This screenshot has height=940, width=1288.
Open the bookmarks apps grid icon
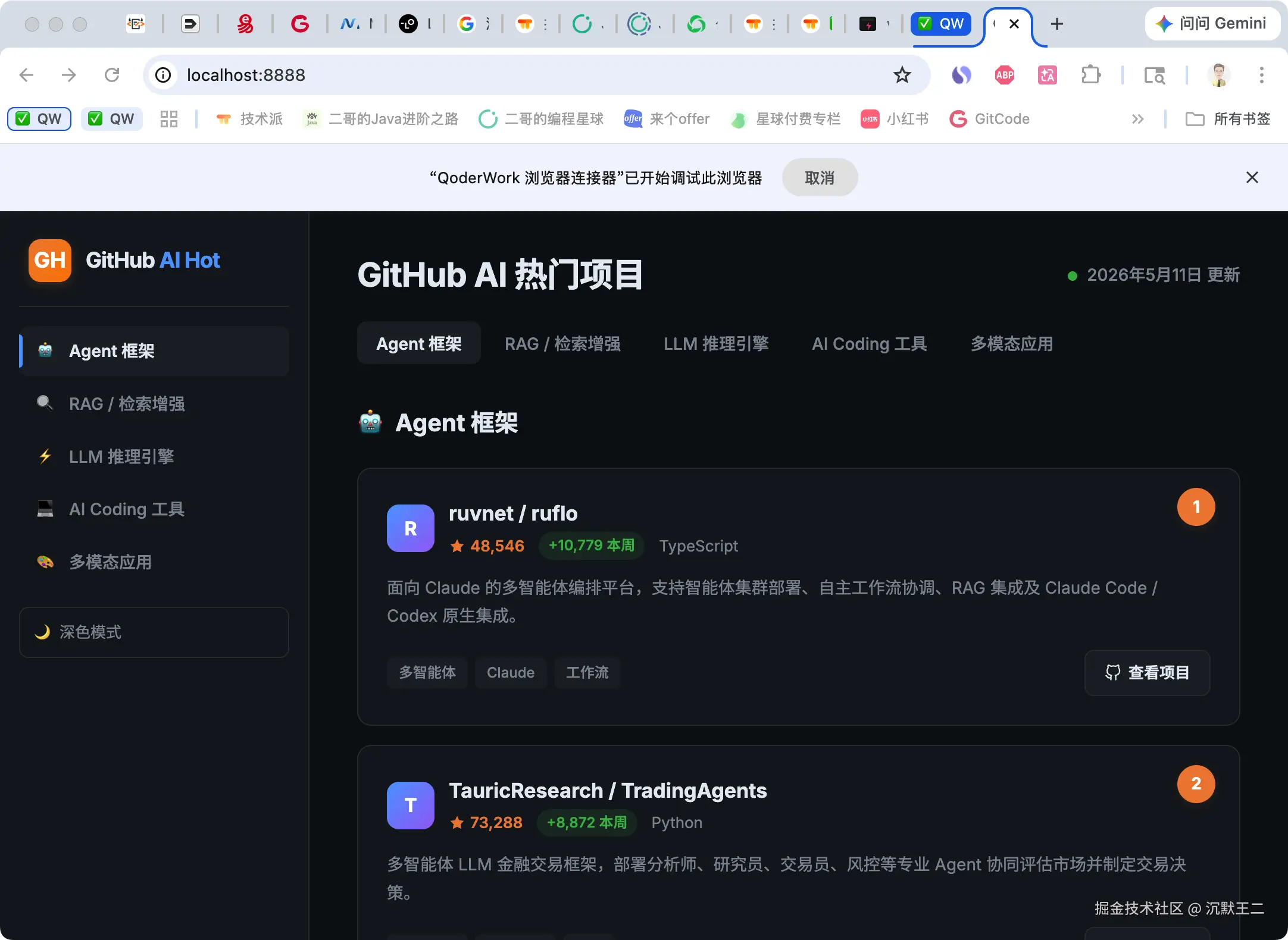(x=169, y=119)
